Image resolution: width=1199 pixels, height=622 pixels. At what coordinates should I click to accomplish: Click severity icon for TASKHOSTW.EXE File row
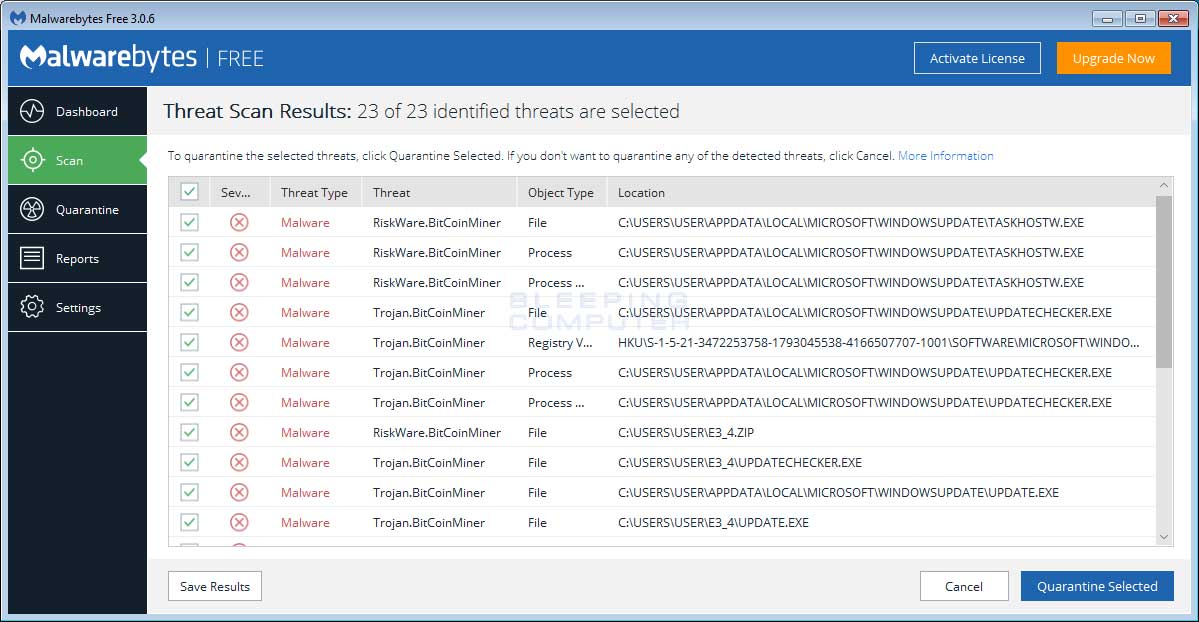click(x=239, y=223)
